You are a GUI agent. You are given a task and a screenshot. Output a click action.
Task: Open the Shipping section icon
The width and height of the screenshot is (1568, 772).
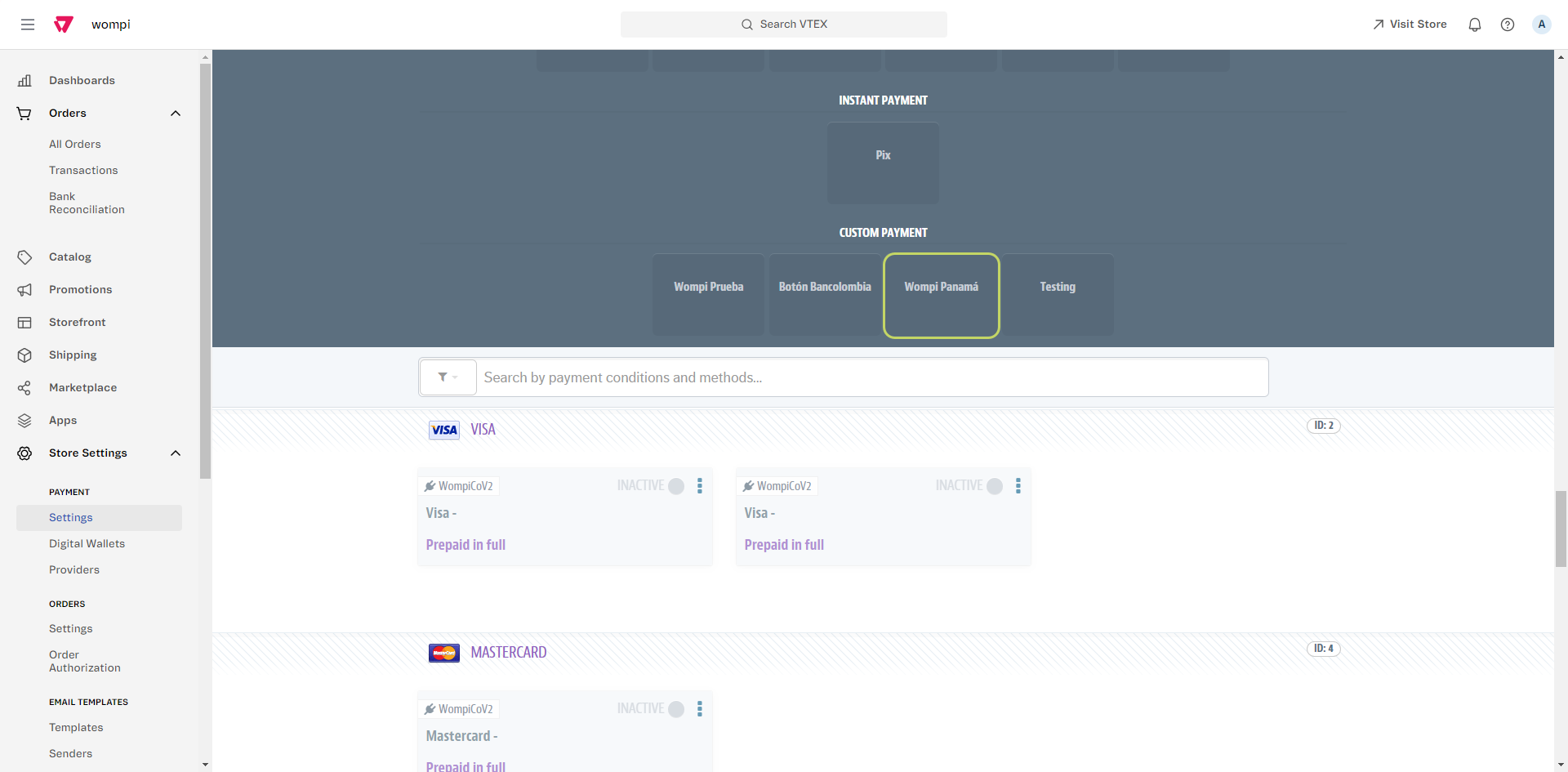point(24,355)
